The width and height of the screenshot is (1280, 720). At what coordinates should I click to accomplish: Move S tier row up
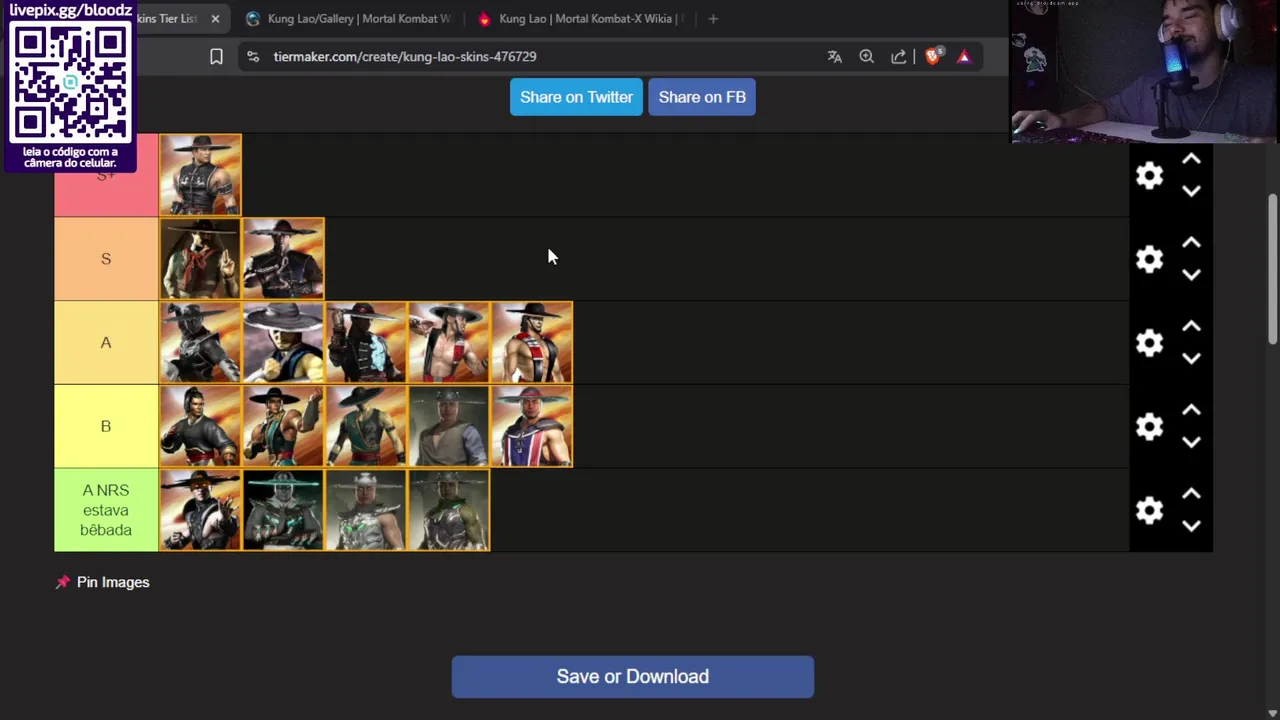click(1191, 243)
